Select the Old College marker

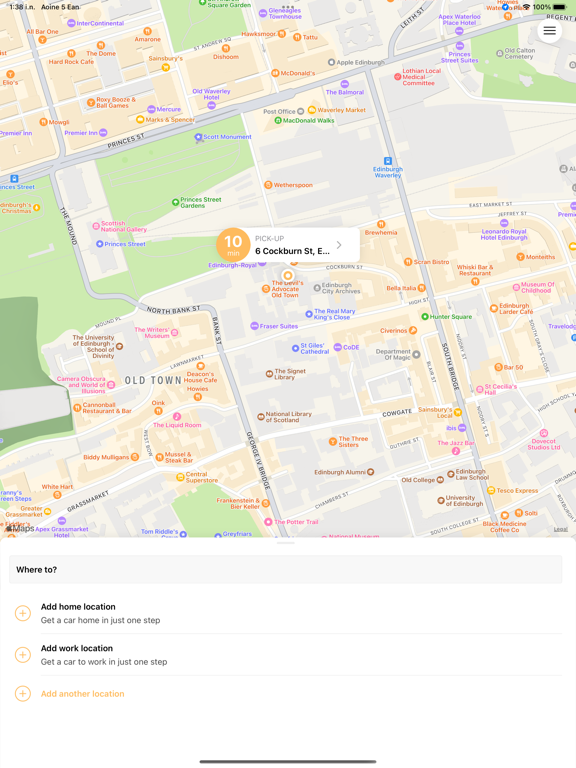[440, 480]
